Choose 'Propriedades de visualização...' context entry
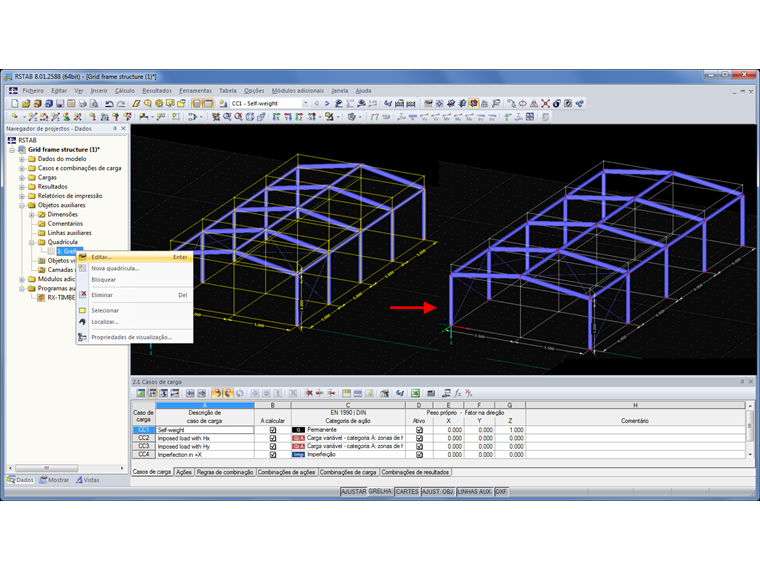The image size is (760, 570). 135,337
